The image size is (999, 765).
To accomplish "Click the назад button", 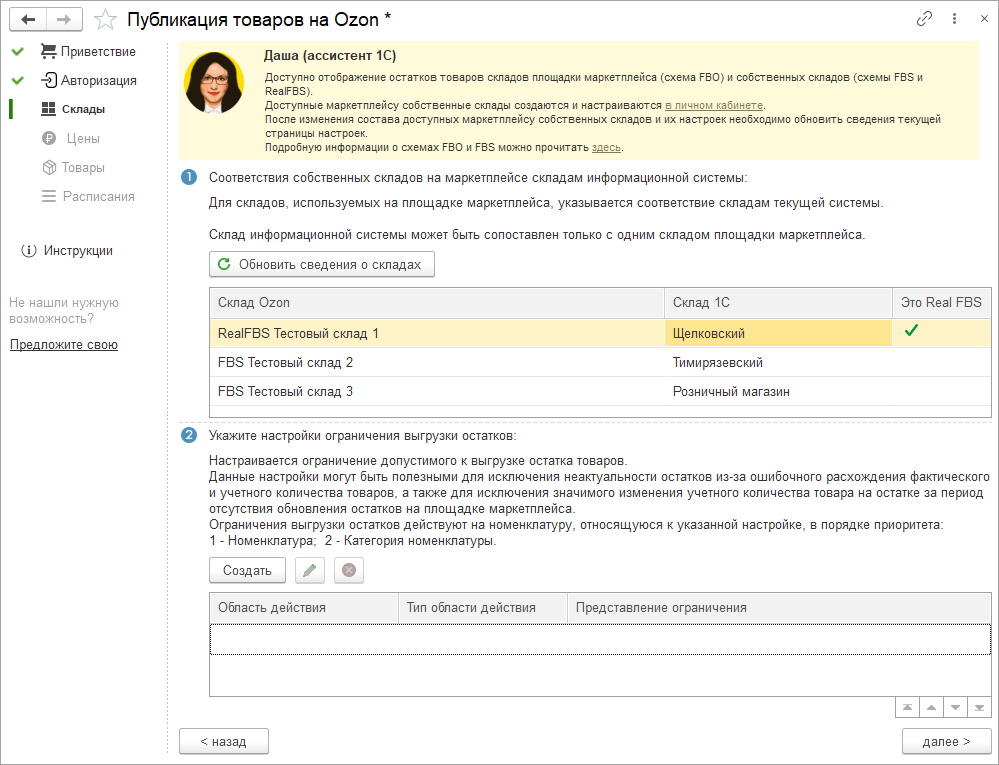I will click(224, 741).
